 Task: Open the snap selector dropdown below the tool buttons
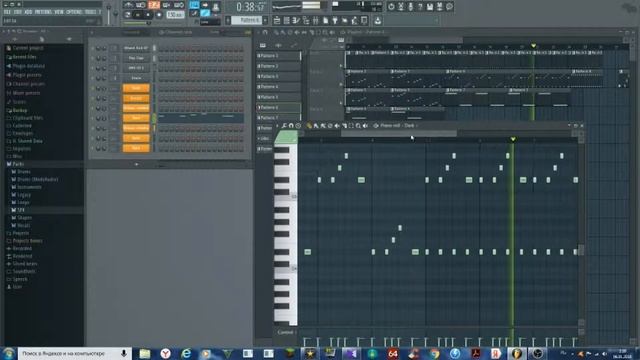210,22
